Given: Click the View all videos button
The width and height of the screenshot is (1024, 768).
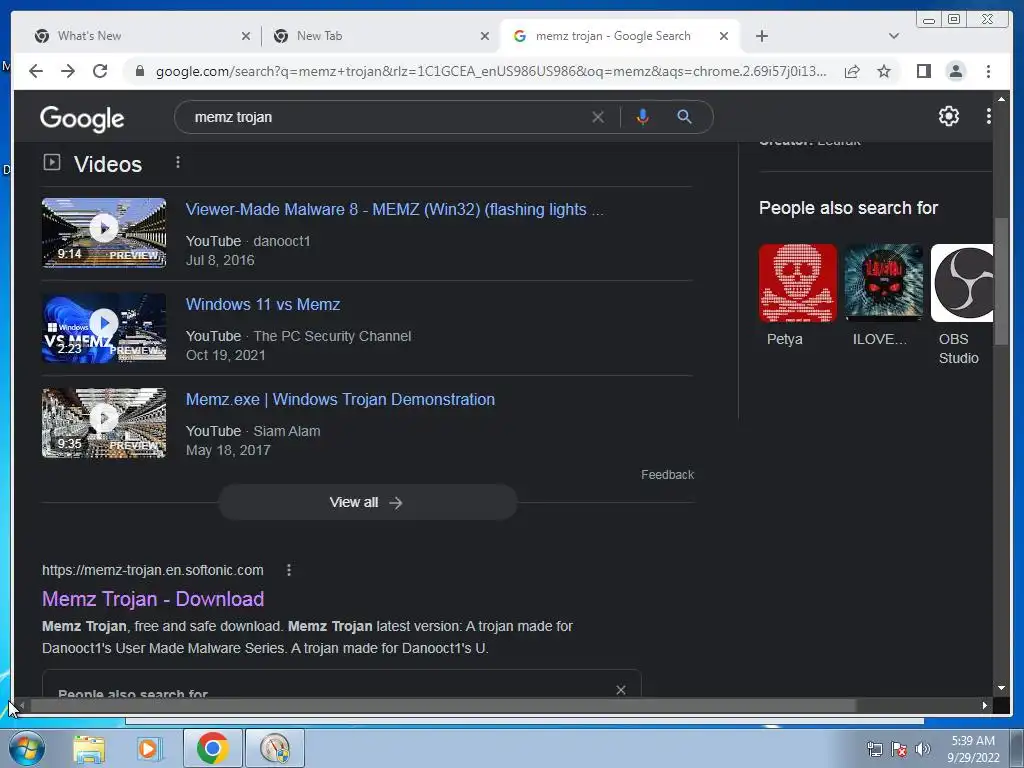Looking at the screenshot, I should coord(367,502).
